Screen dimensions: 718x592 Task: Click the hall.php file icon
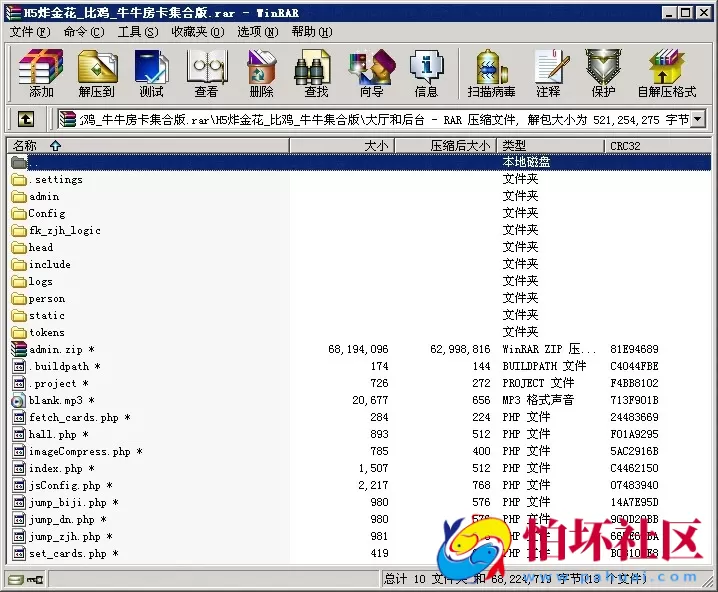[x=19, y=434]
